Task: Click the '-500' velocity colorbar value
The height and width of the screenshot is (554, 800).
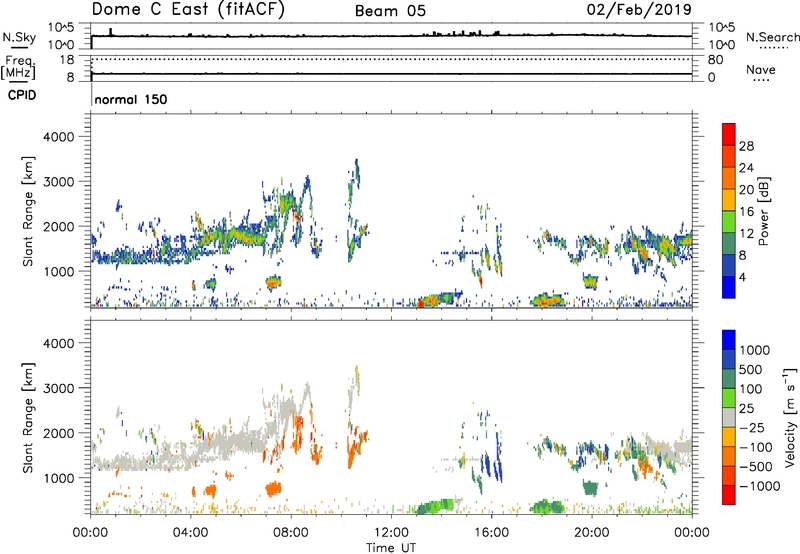Action: (x=755, y=467)
